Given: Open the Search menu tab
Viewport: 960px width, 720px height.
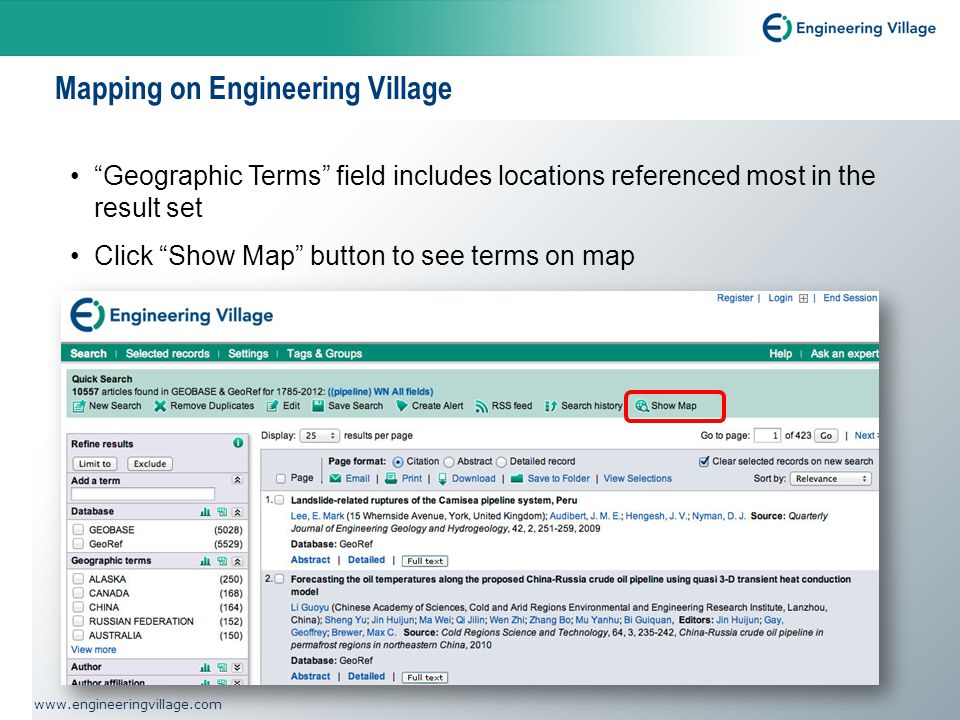Looking at the screenshot, I should point(88,353).
